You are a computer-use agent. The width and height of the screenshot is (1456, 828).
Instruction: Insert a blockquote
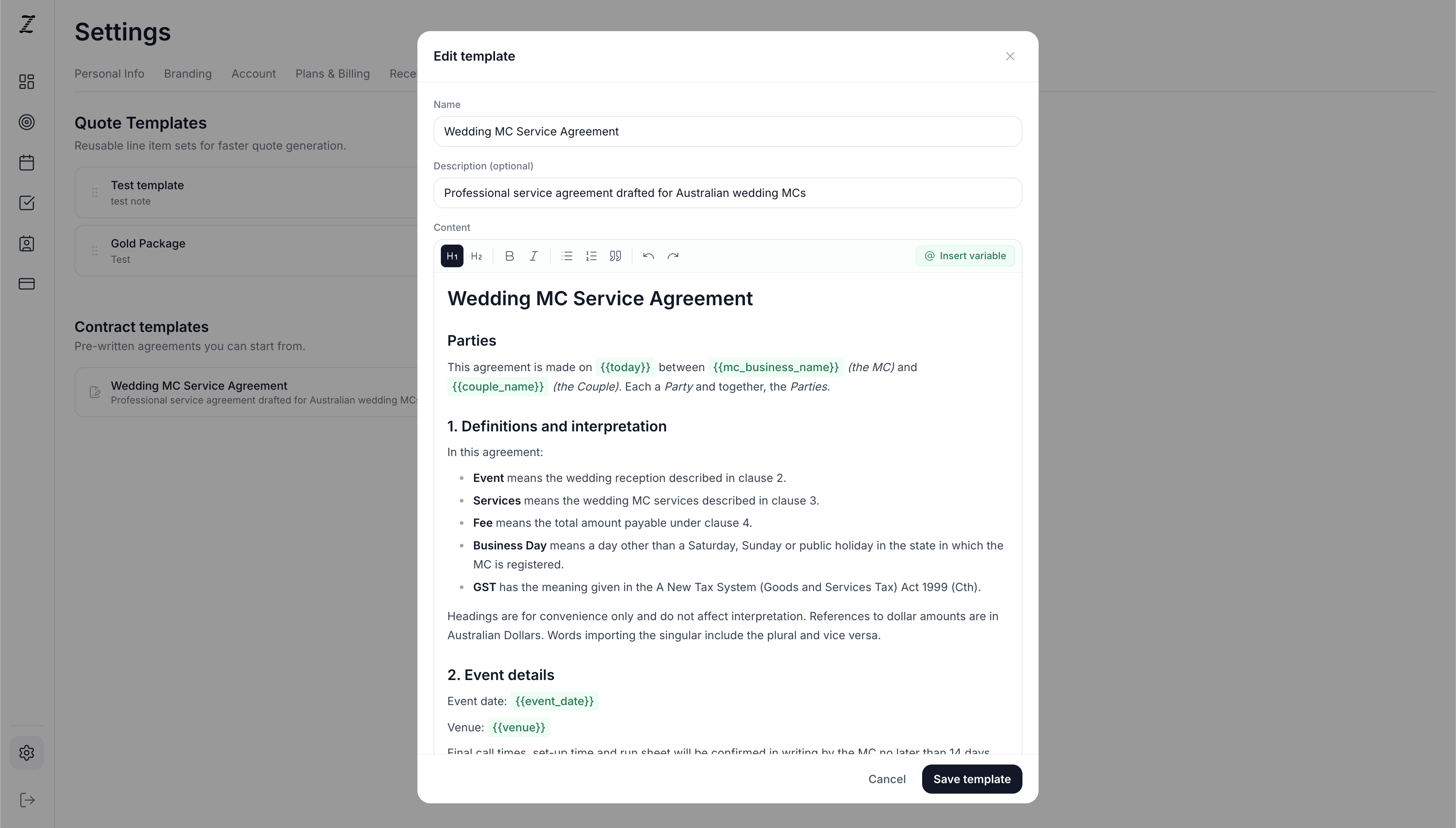point(616,256)
